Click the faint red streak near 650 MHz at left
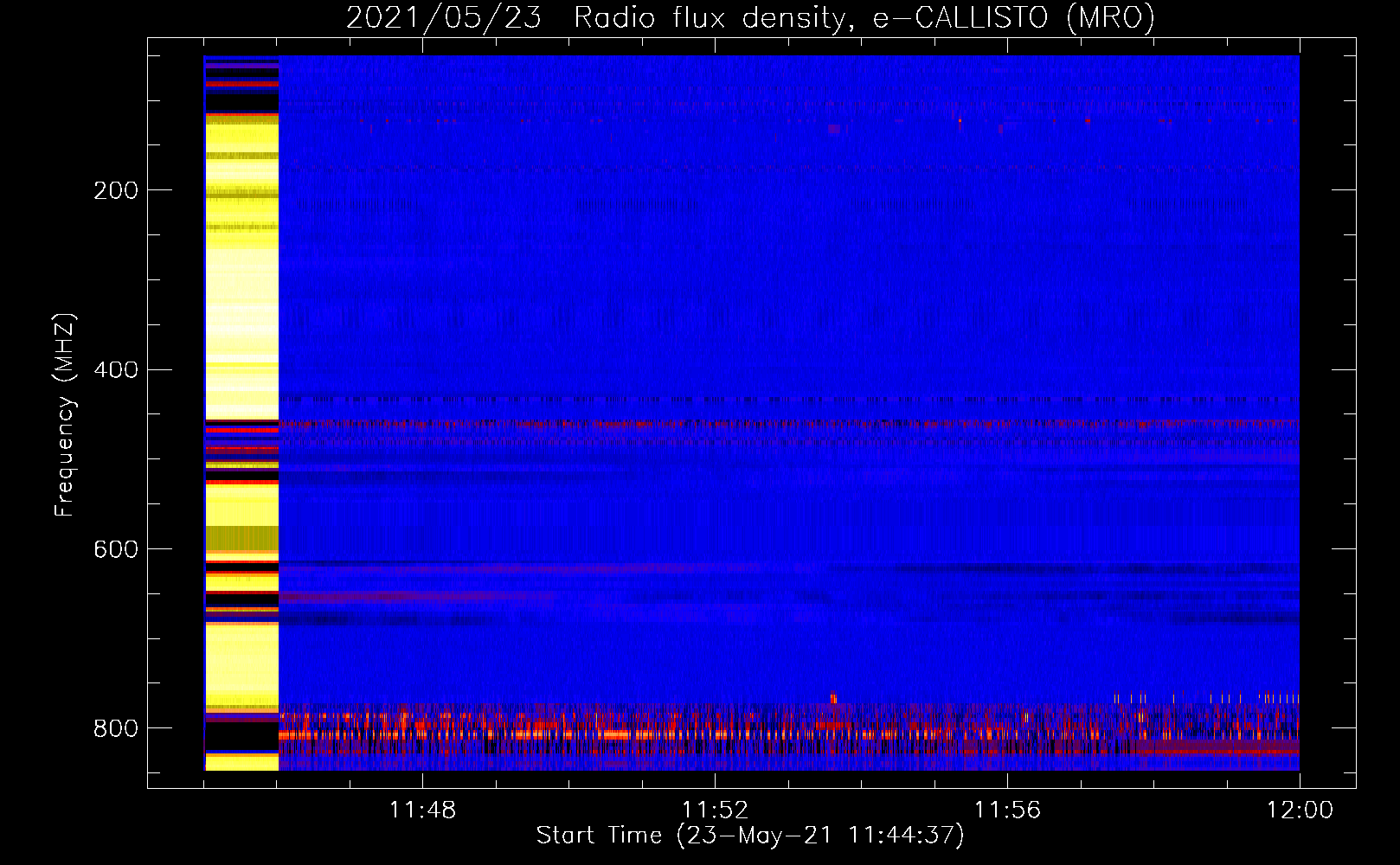 tap(389, 597)
